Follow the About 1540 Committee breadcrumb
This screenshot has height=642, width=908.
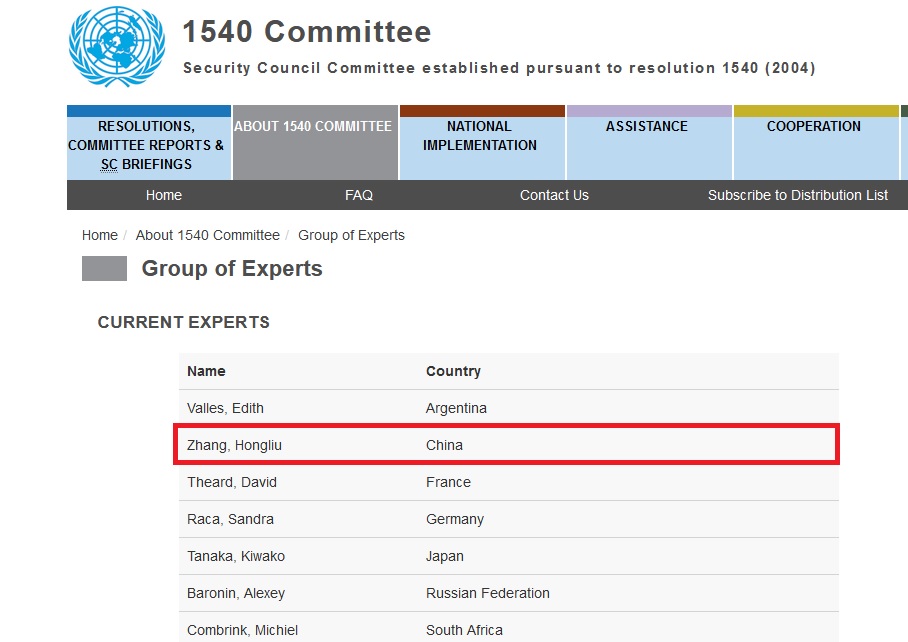coord(207,235)
